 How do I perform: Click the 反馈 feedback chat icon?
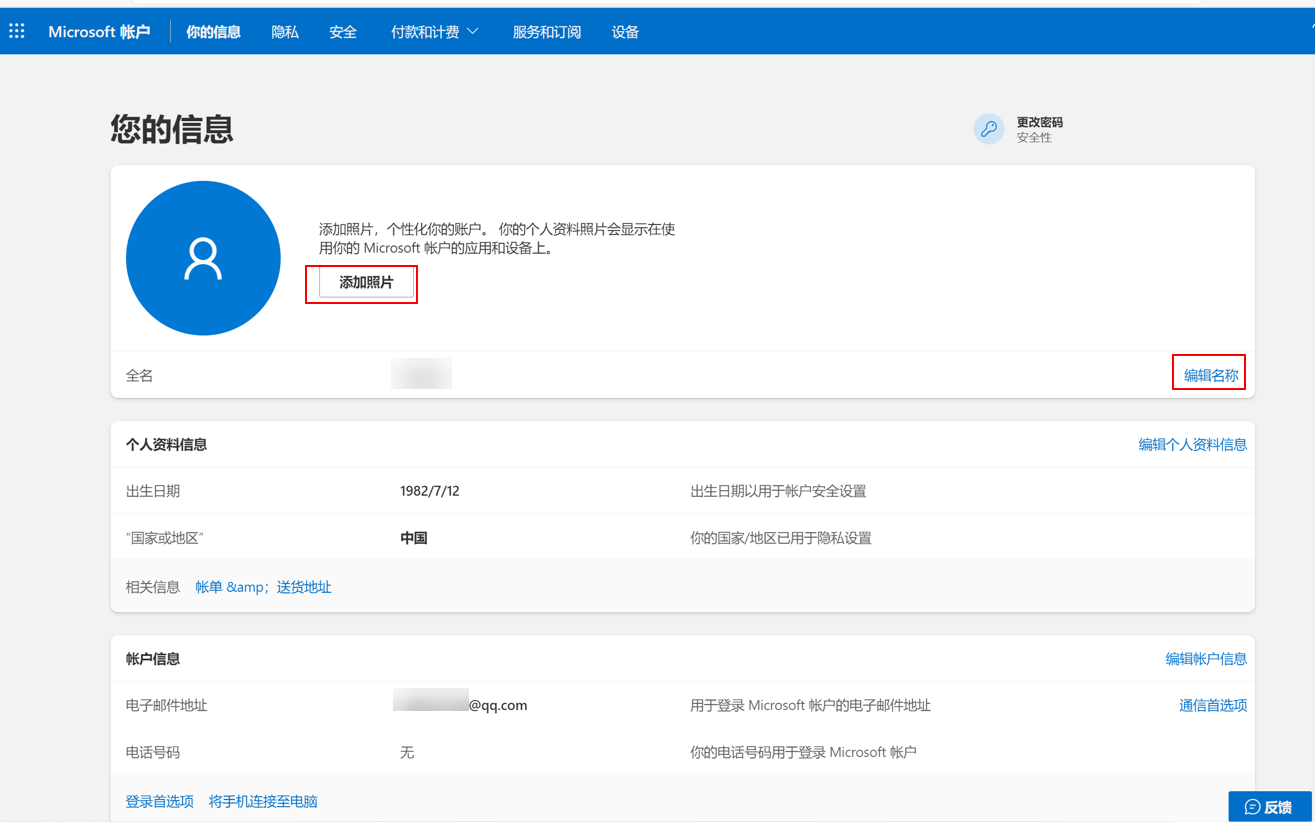tap(1252, 807)
